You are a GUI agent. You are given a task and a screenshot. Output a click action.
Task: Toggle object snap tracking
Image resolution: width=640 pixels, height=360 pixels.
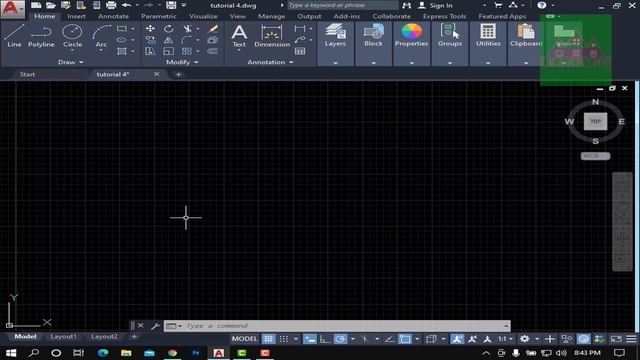pos(389,339)
